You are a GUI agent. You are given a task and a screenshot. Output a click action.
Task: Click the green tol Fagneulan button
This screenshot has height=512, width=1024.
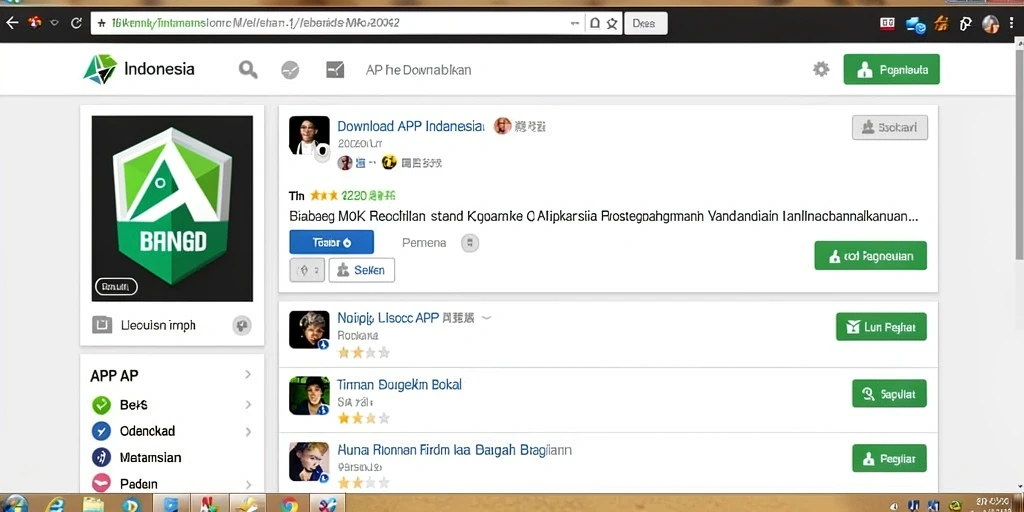coord(871,256)
